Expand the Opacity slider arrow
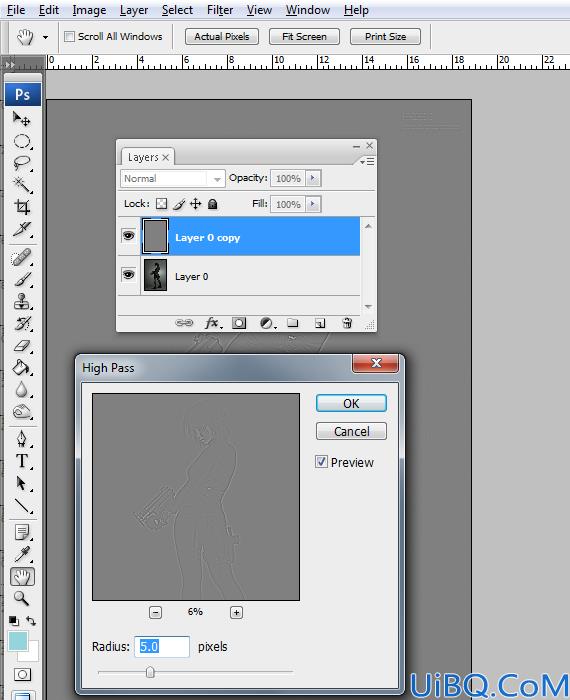 coord(313,178)
